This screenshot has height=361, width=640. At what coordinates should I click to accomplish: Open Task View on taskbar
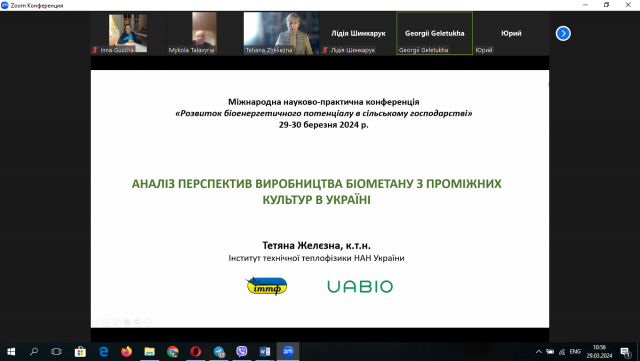point(56,352)
